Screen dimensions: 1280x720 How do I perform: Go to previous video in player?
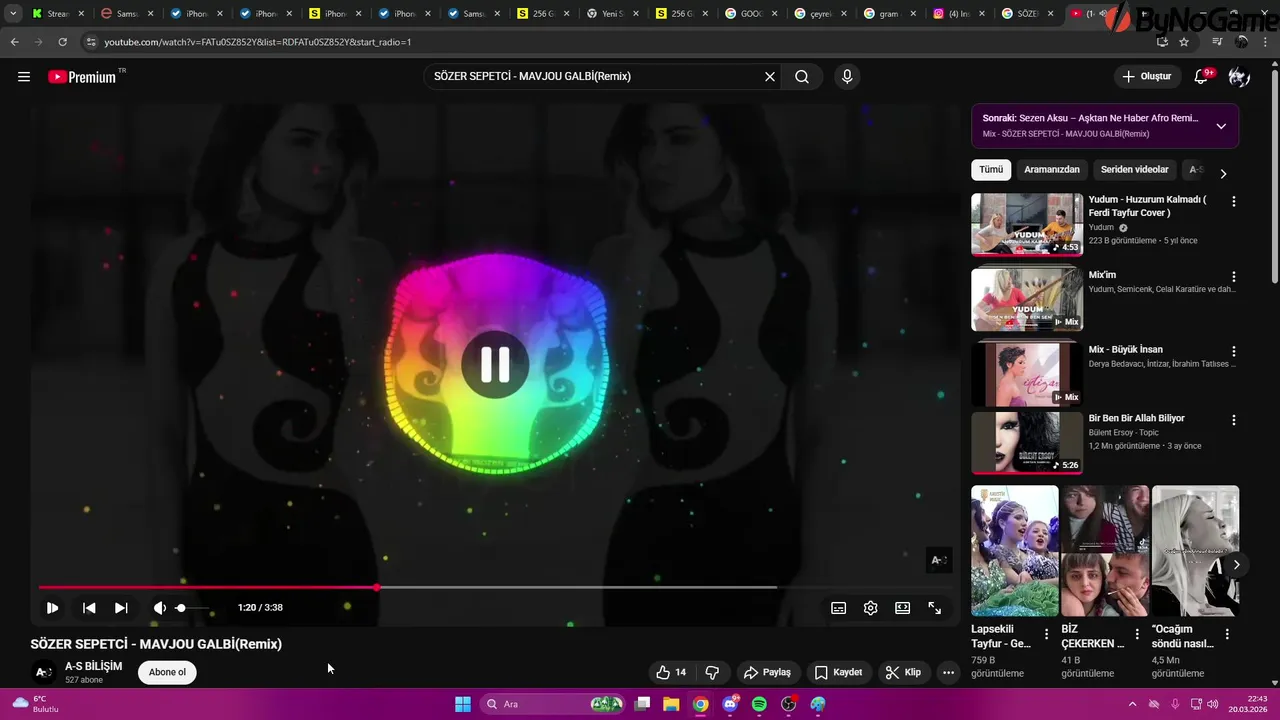point(89,608)
